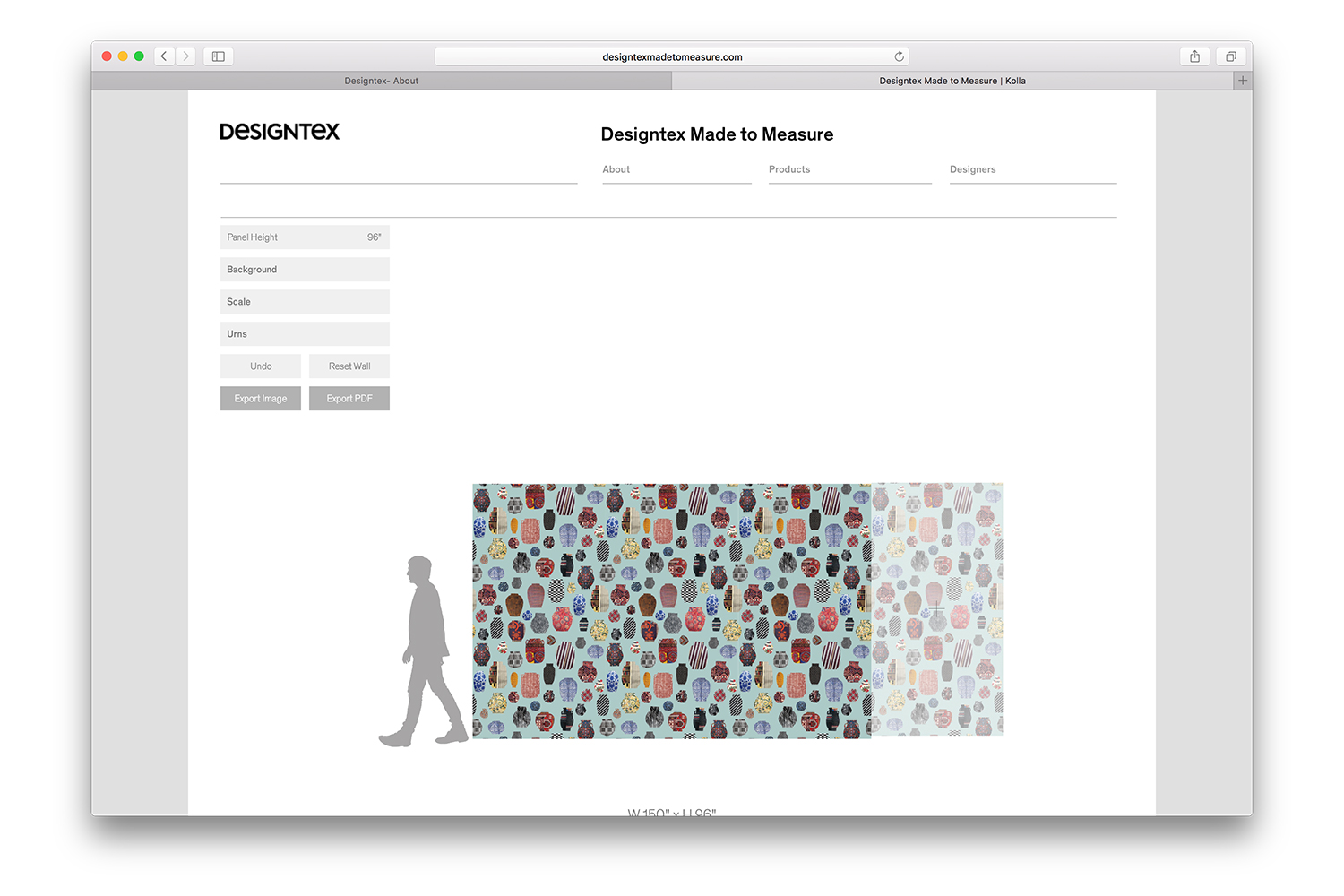Expand the Background options panel
Image resolution: width=1344 pixels, height=896 pixels.
pos(305,270)
